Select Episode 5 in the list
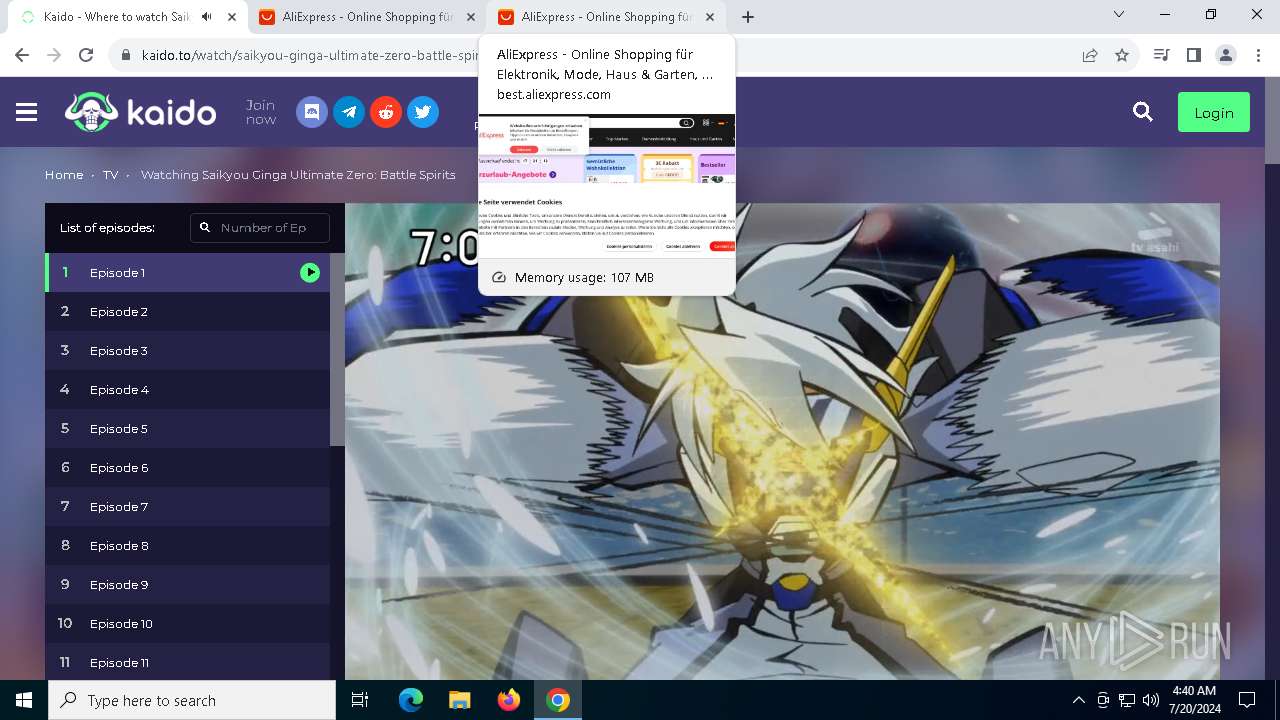This screenshot has height=720, width=1280. point(187,428)
